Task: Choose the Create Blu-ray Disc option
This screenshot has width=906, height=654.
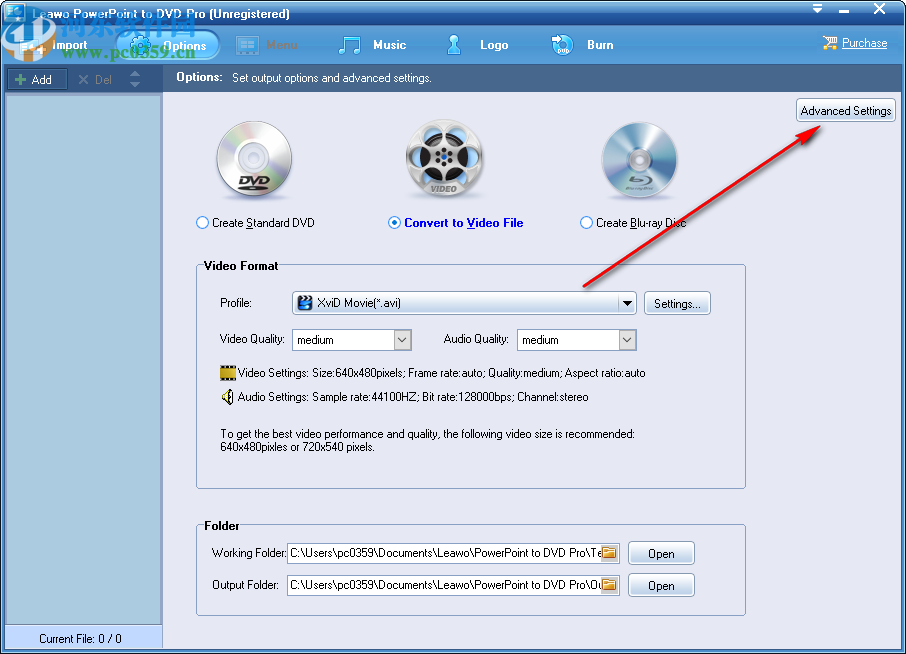Action: pos(586,222)
